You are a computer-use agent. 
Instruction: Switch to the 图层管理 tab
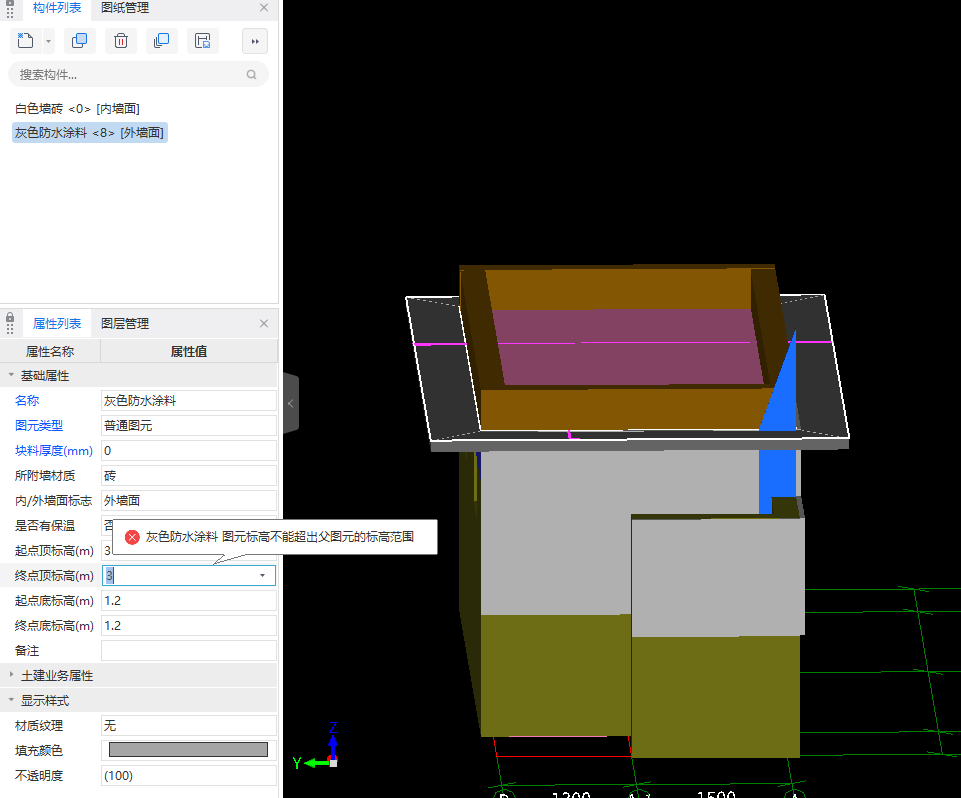[125, 324]
